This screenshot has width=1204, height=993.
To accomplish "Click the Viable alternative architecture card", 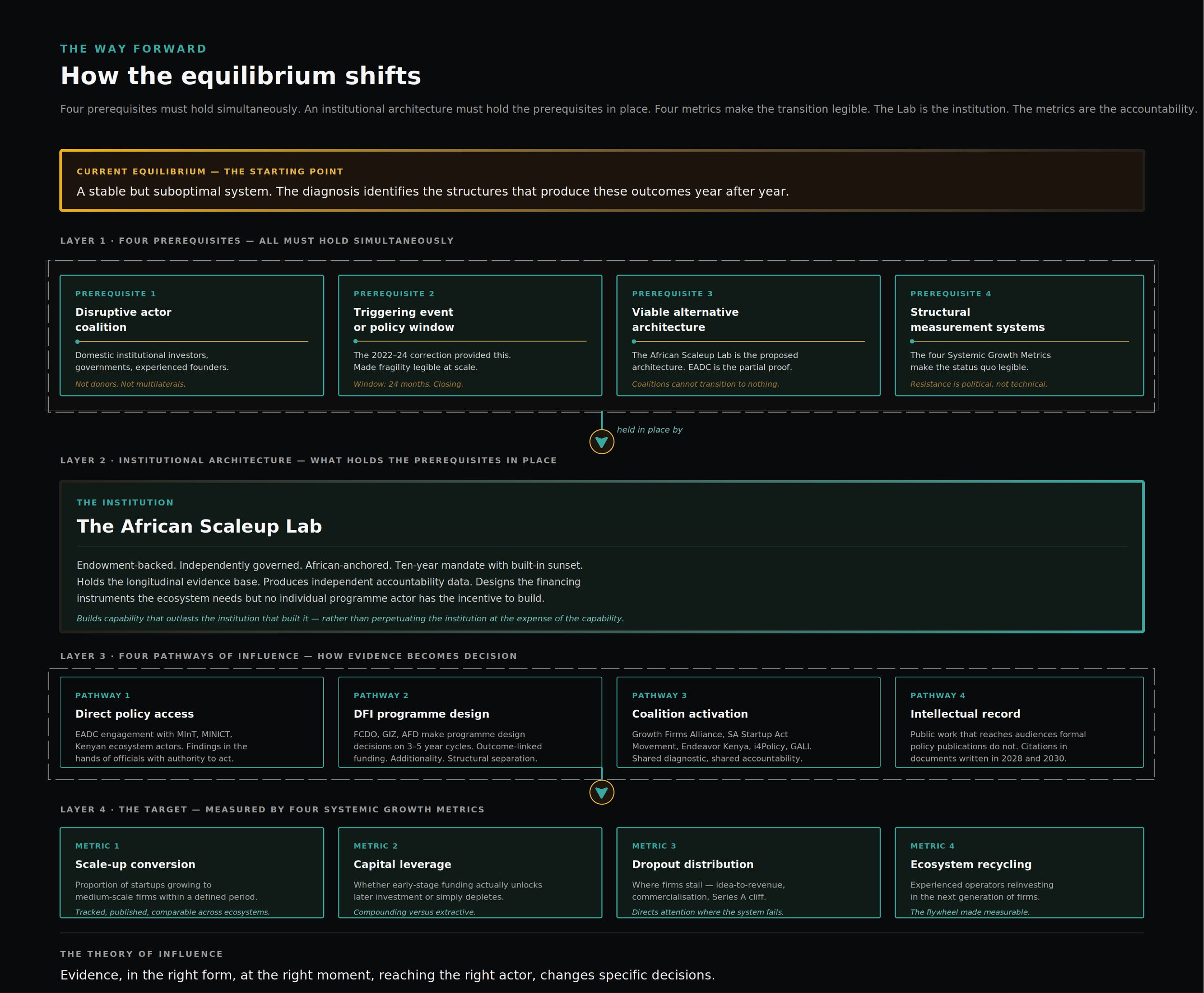I will [748, 336].
